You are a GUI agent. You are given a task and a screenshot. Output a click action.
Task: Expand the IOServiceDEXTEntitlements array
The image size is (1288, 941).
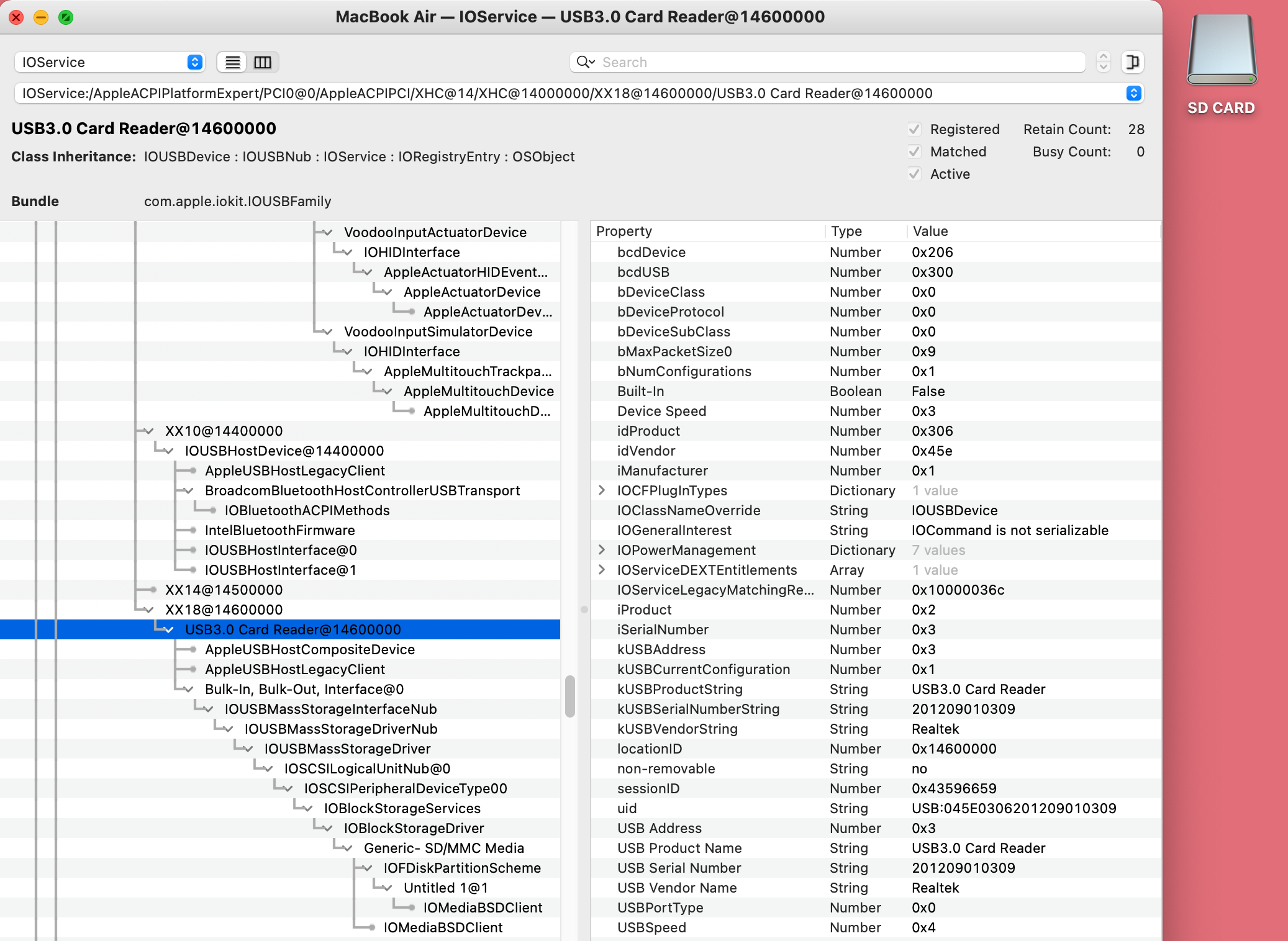[601, 570]
